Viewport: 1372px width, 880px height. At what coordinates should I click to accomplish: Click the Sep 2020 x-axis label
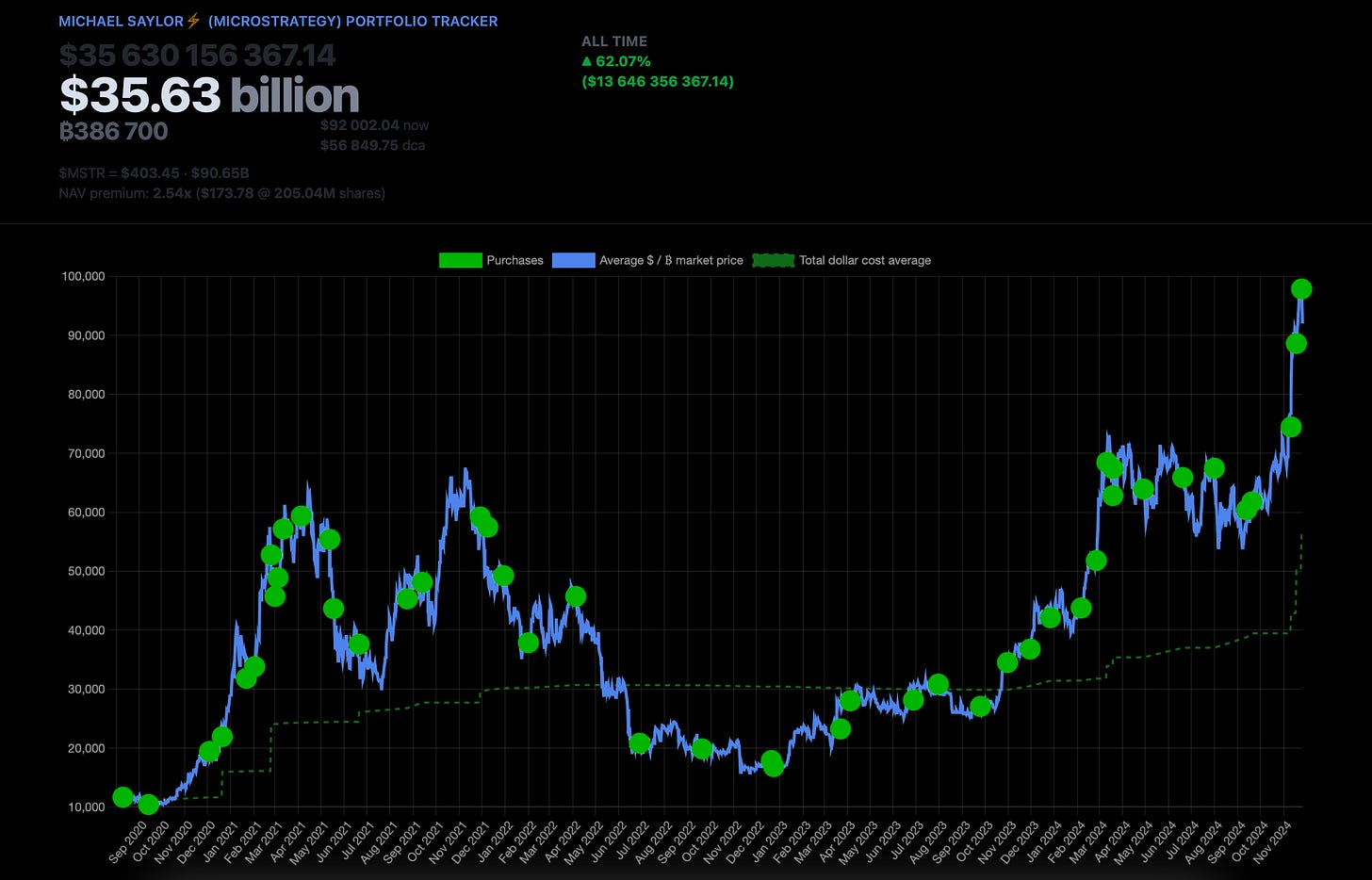pos(128,843)
